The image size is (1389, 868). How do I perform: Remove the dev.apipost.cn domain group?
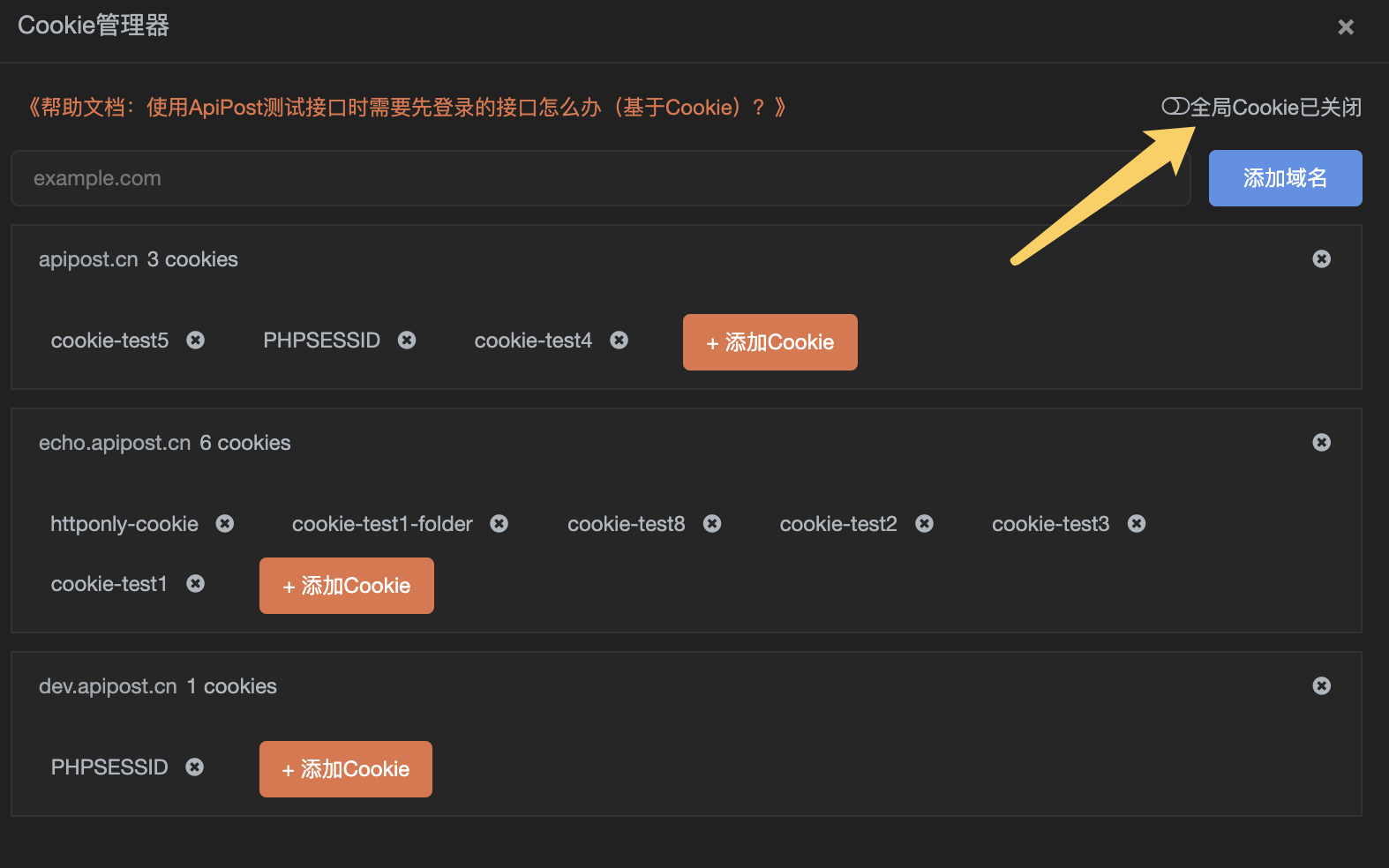click(1321, 685)
